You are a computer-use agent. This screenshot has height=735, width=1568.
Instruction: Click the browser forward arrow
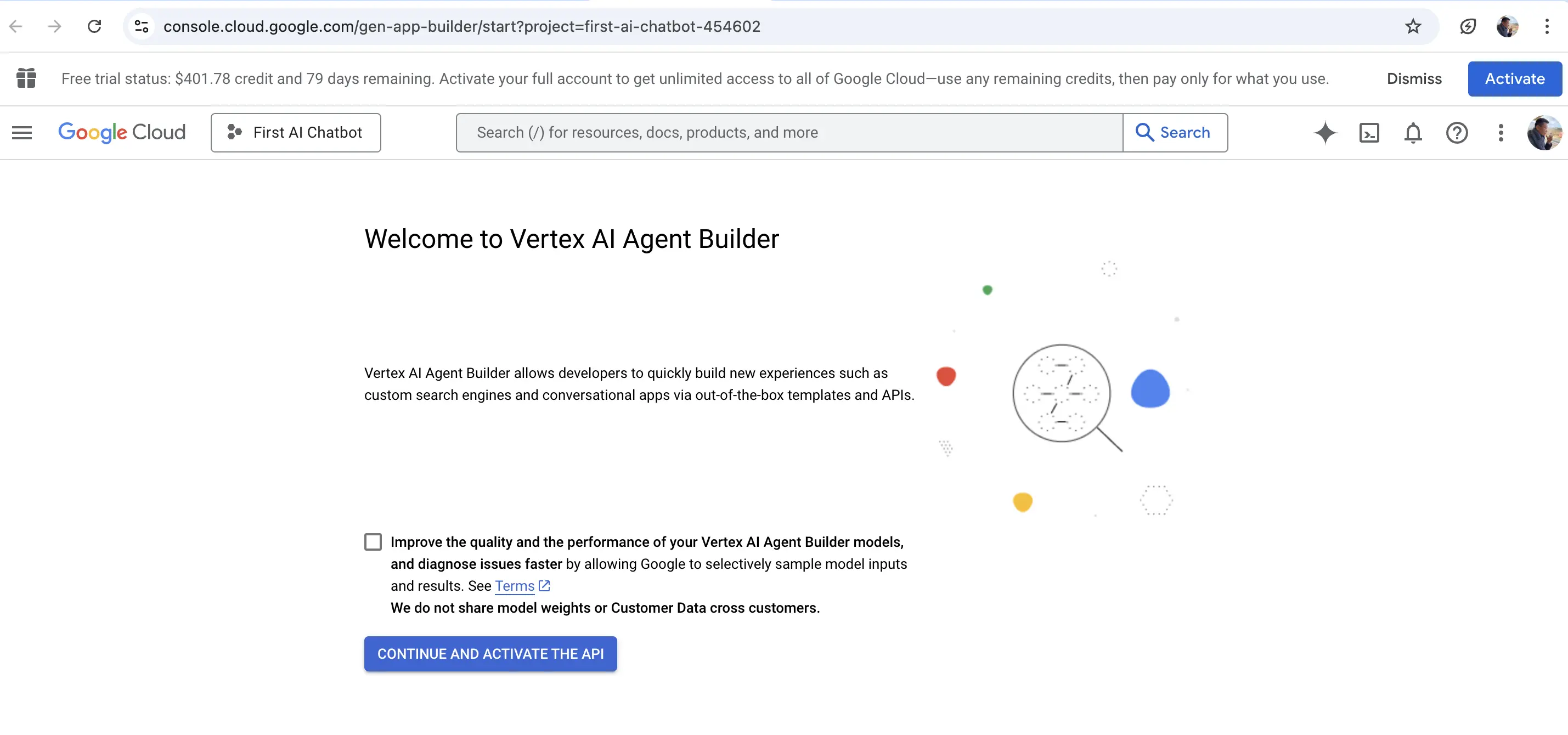click(x=55, y=26)
